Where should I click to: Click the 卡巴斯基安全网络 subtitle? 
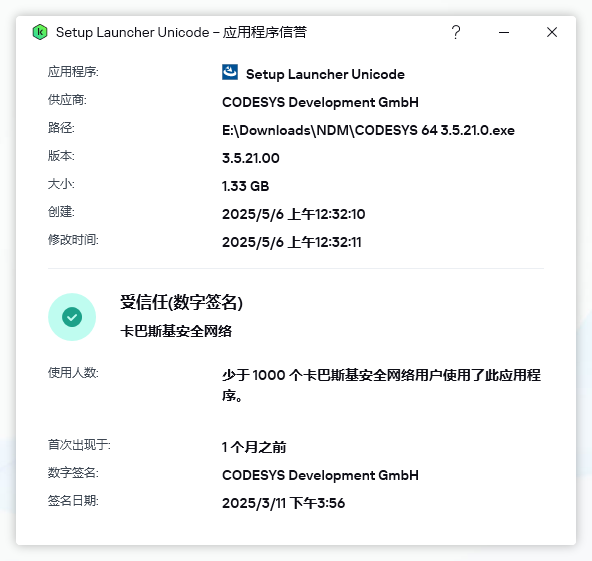coord(176,331)
